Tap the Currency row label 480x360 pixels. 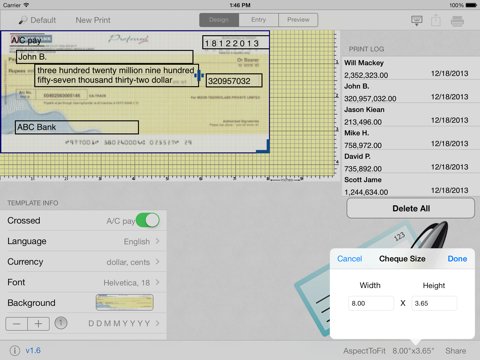tap(25, 262)
